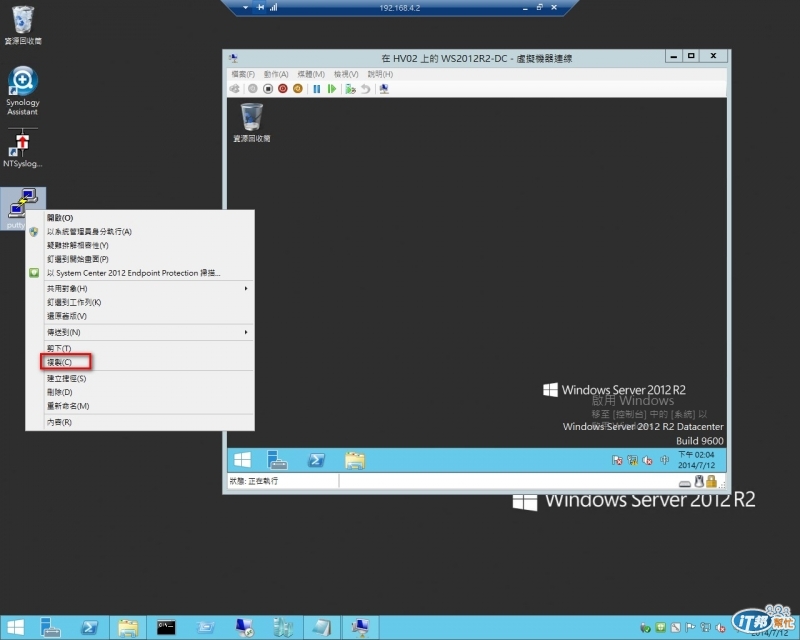Click the keyboard icon in VM window status bar
The height and width of the screenshot is (640, 800).
[685, 483]
